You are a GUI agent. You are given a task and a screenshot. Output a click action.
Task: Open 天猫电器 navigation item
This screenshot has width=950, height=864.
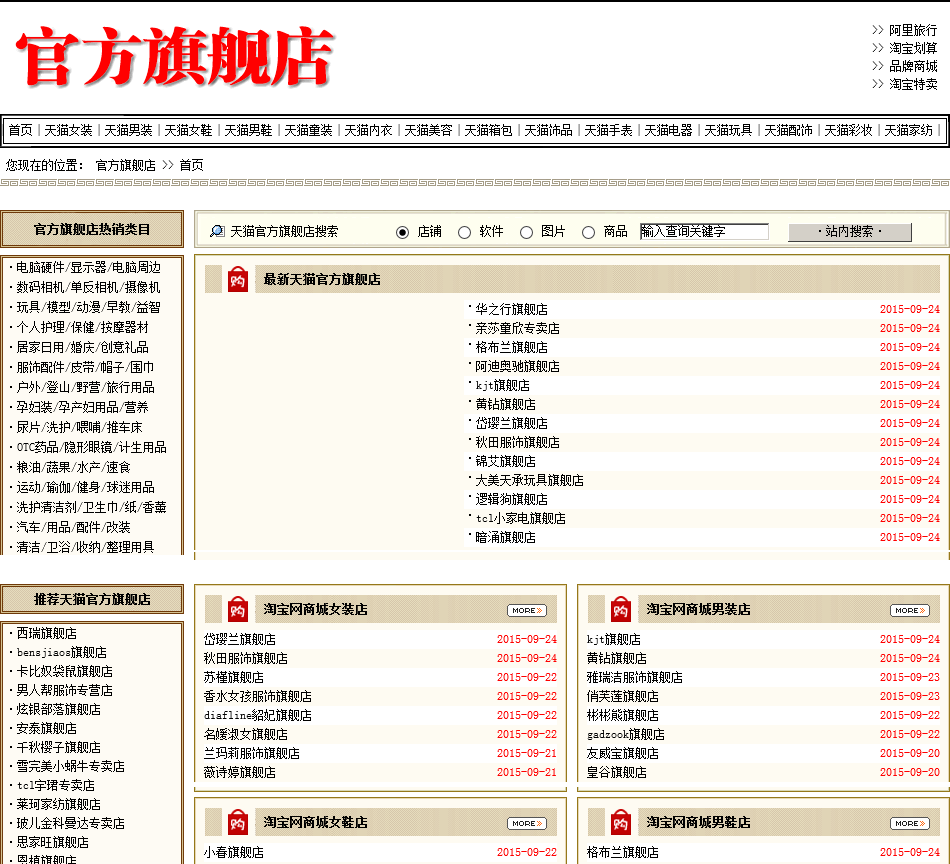pos(668,130)
